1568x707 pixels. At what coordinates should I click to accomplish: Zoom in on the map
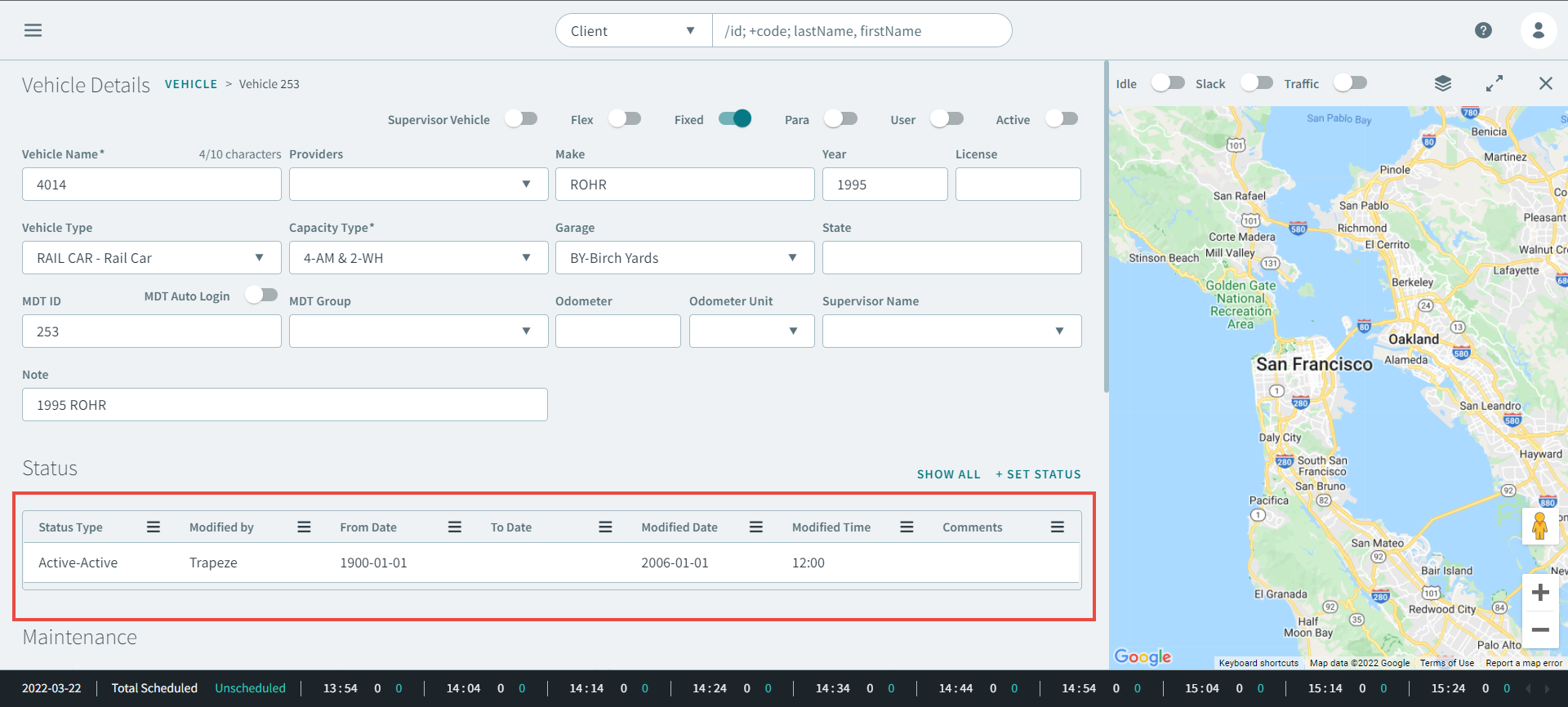click(1540, 592)
